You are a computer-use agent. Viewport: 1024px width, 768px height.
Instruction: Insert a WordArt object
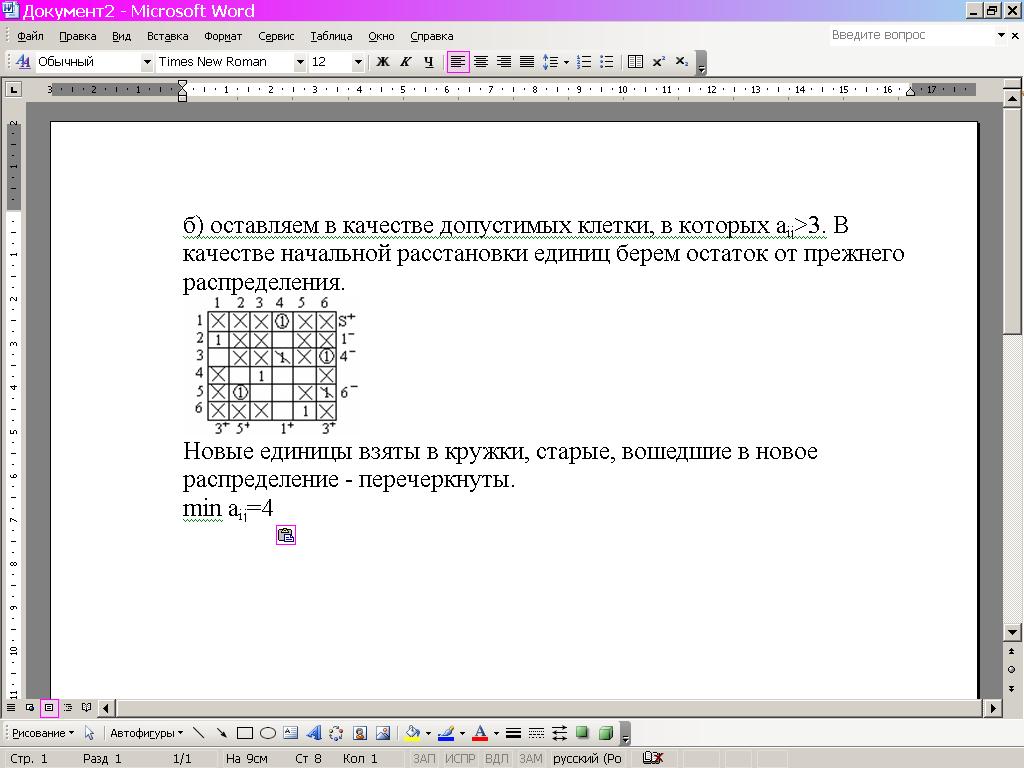pyautogui.click(x=313, y=733)
